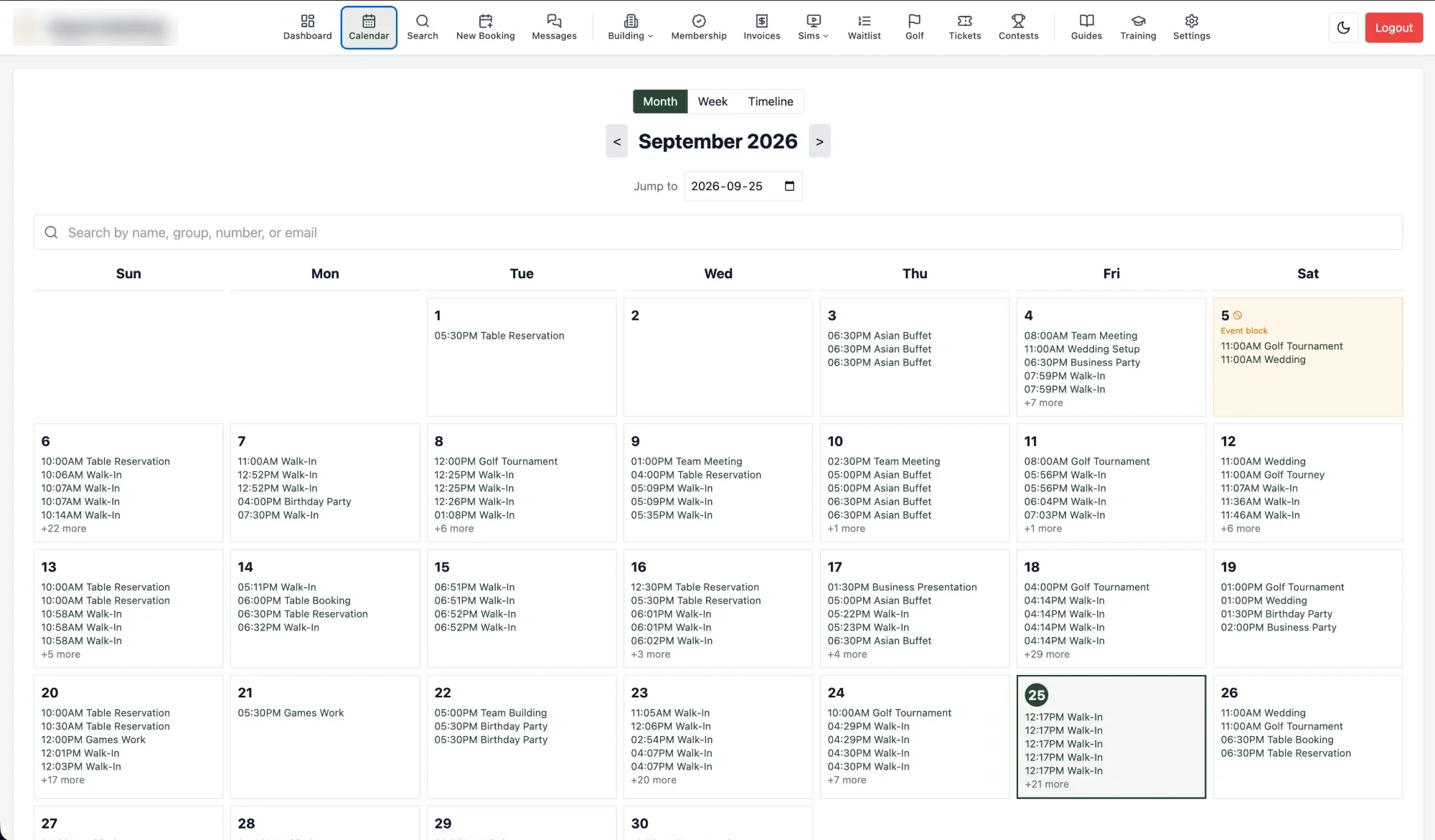Go to the next month arrow
The height and width of the screenshot is (840, 1435).
[819, 141]
